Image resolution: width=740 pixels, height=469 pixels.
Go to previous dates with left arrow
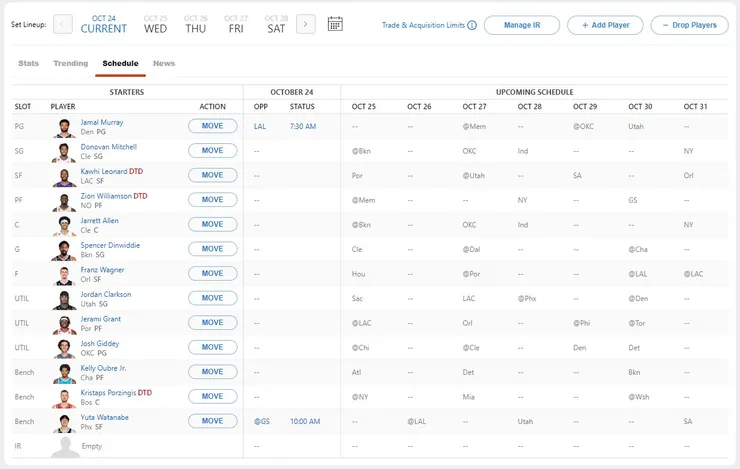click(62, 24)
